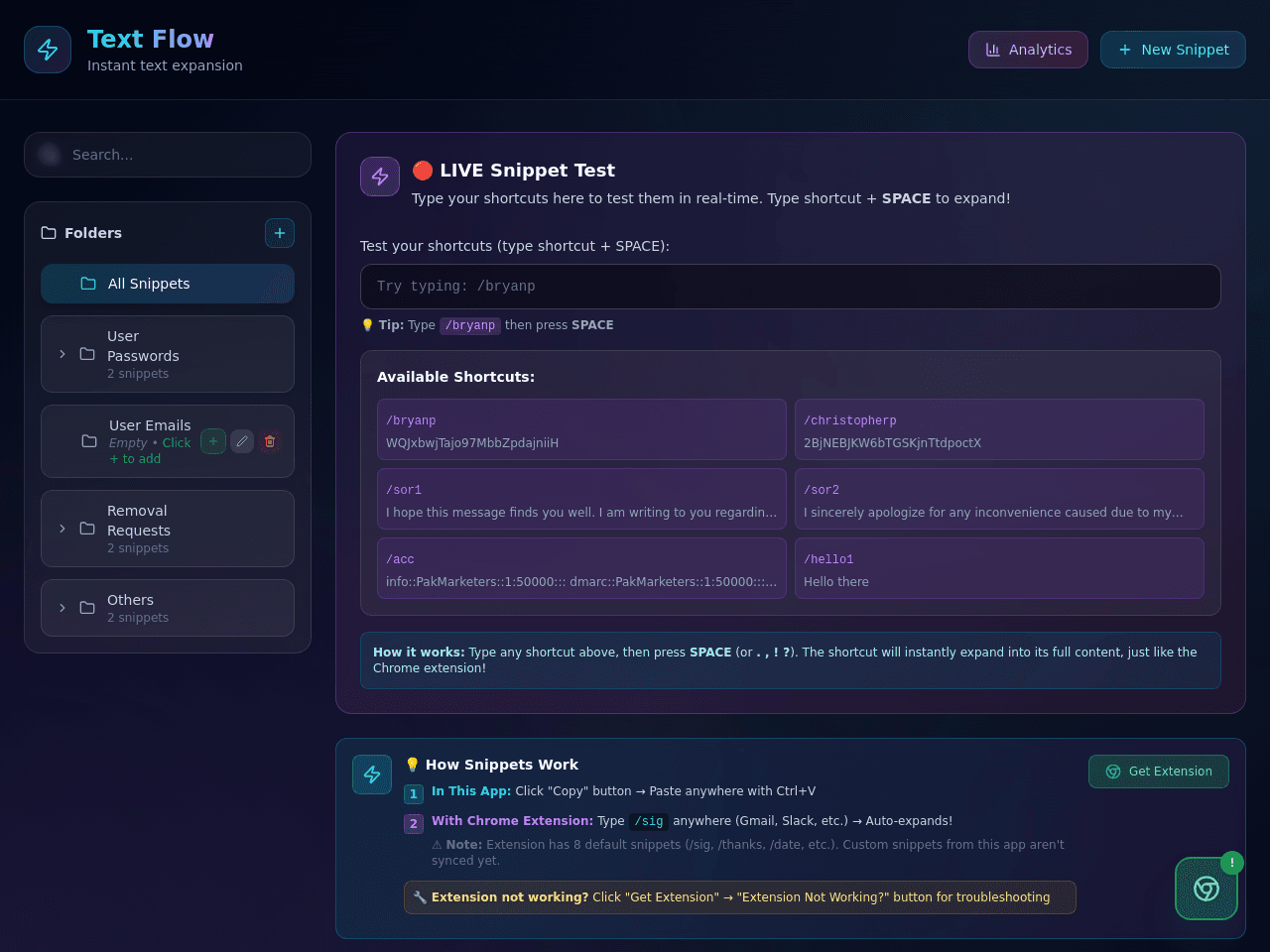
Task: Select the /hello1 shortcut card
Action: pyautogui.click(x=999, y=568)
